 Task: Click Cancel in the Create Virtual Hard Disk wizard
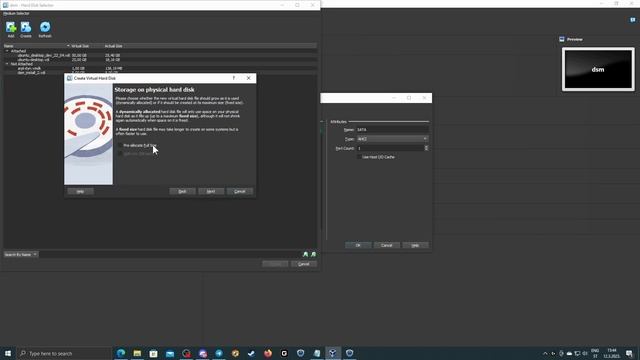pyautogui.click(x=240, y=191)
